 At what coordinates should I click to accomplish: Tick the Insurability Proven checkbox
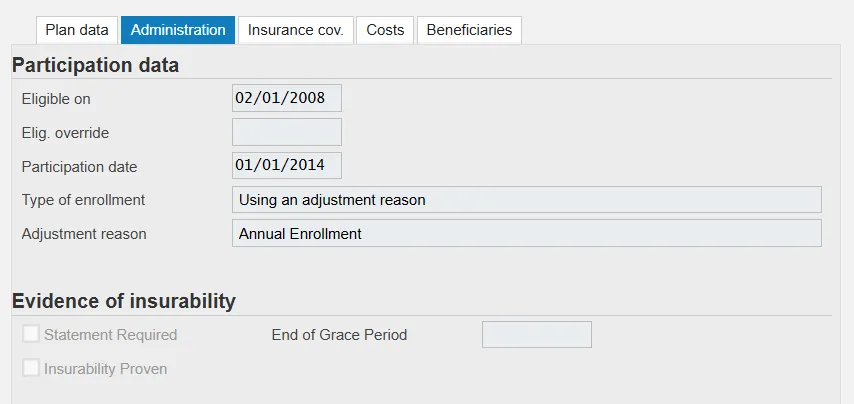[x=31, y=368]
